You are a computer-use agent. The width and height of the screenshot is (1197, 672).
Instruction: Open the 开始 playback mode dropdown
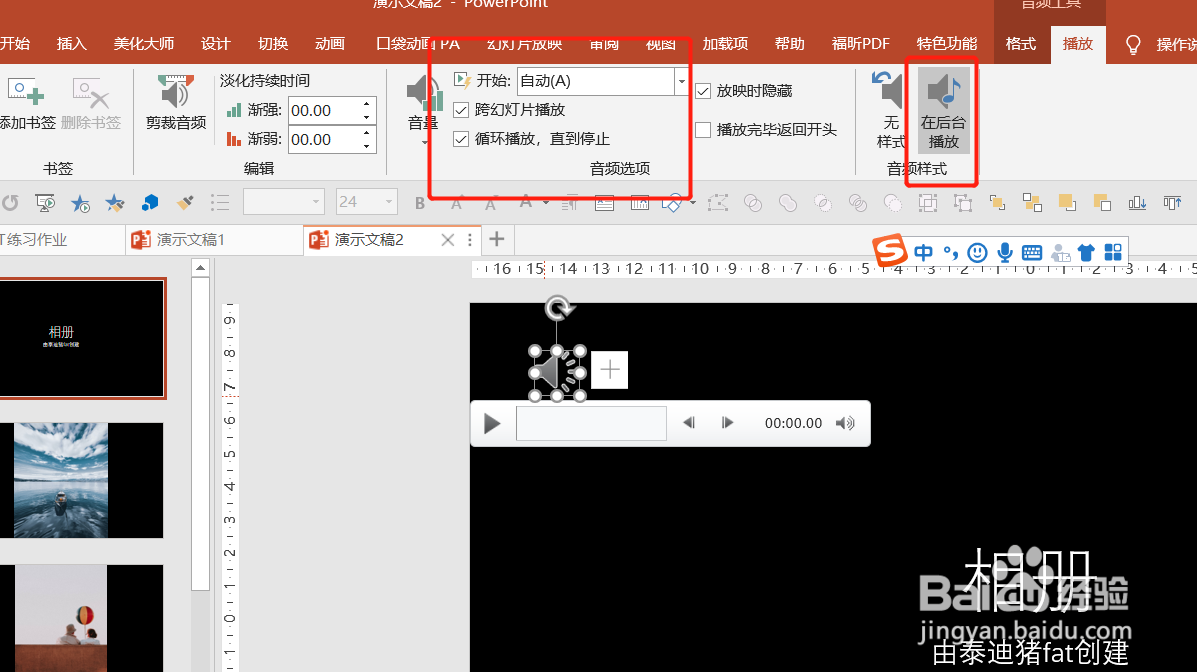(x=681, y=81)
